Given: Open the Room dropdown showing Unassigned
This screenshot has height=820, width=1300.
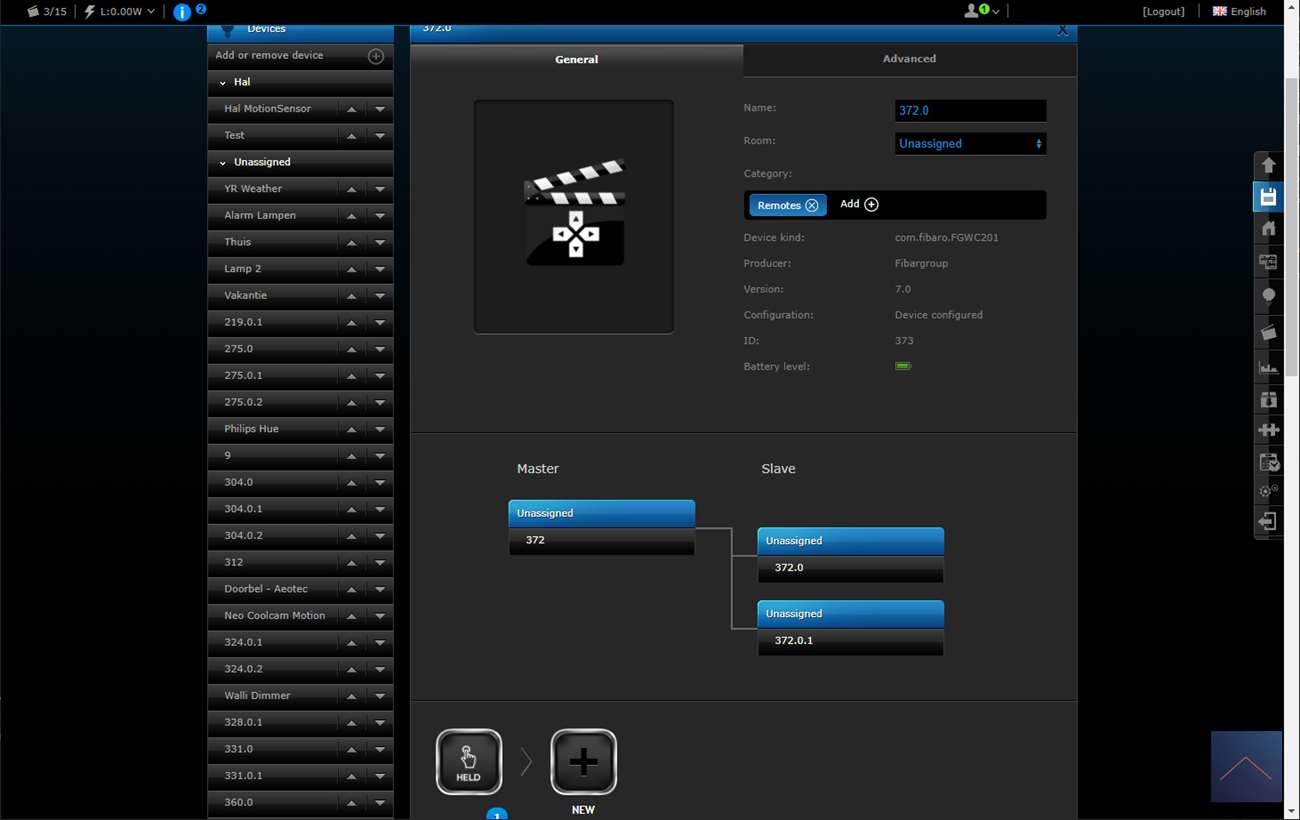Looking at the screenshot, I should [970, 144].
